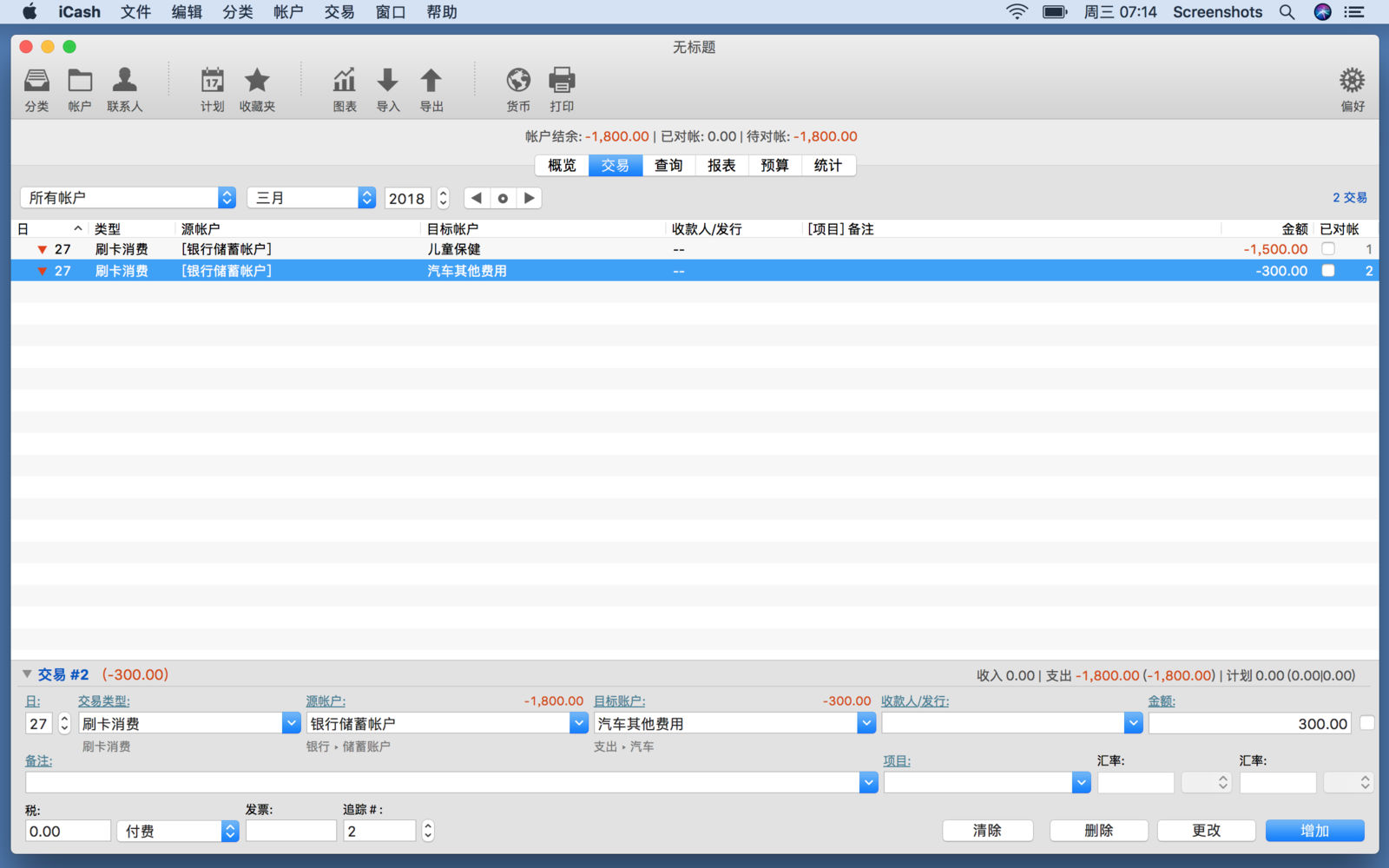Open the 图表 charts icon
The width and height of the screenshot is (1389, 868).
pyautogui.click(x=345, y=89)
